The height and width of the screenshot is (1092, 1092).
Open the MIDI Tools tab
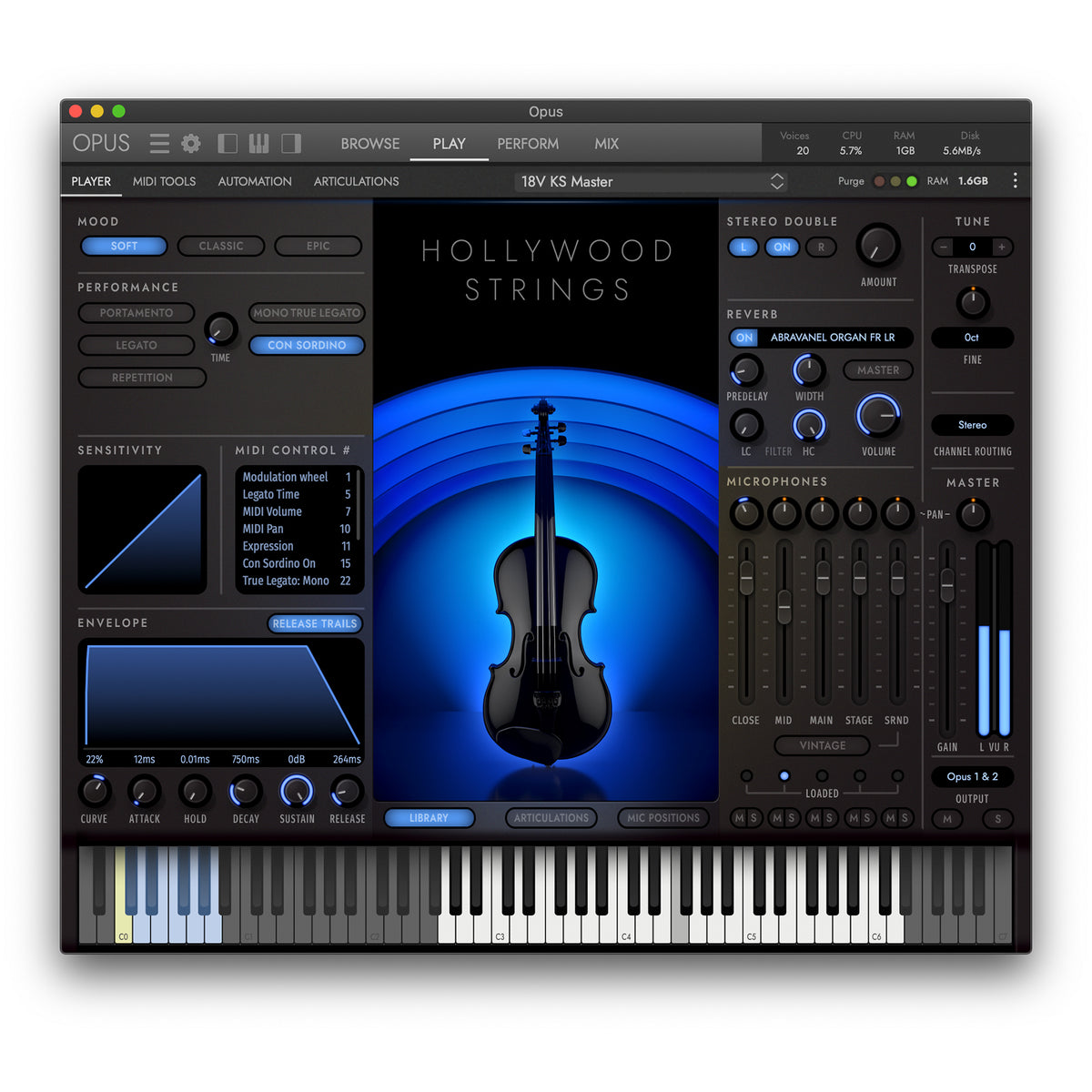165,181
